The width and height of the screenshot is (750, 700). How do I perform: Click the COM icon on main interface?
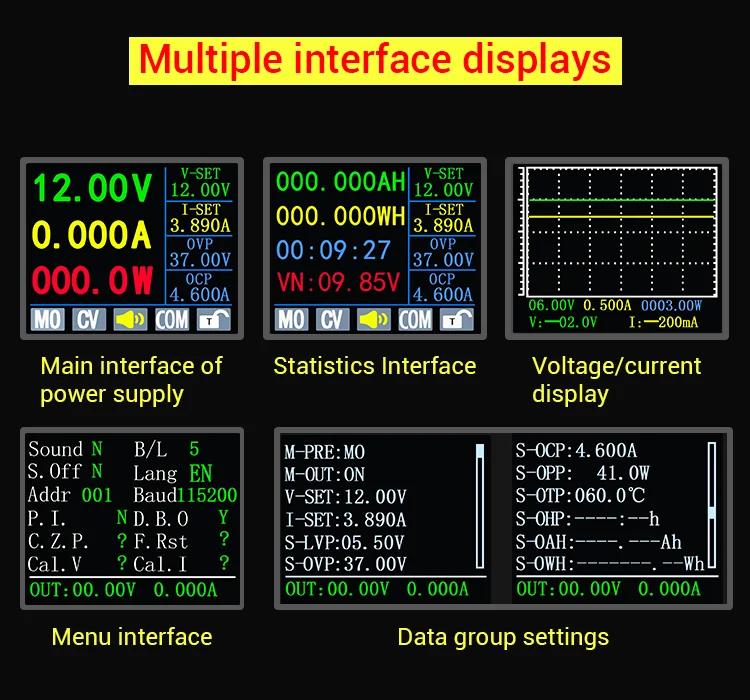(172, 320)
